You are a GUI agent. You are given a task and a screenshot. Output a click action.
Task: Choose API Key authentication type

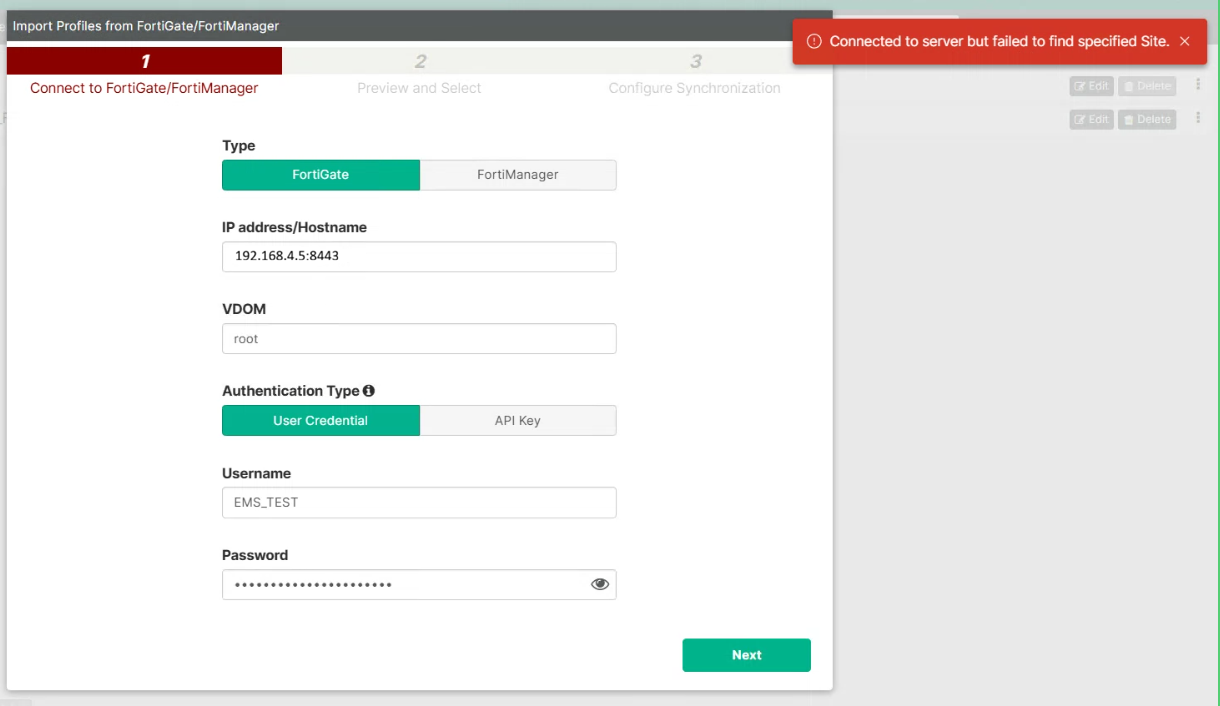518,421
